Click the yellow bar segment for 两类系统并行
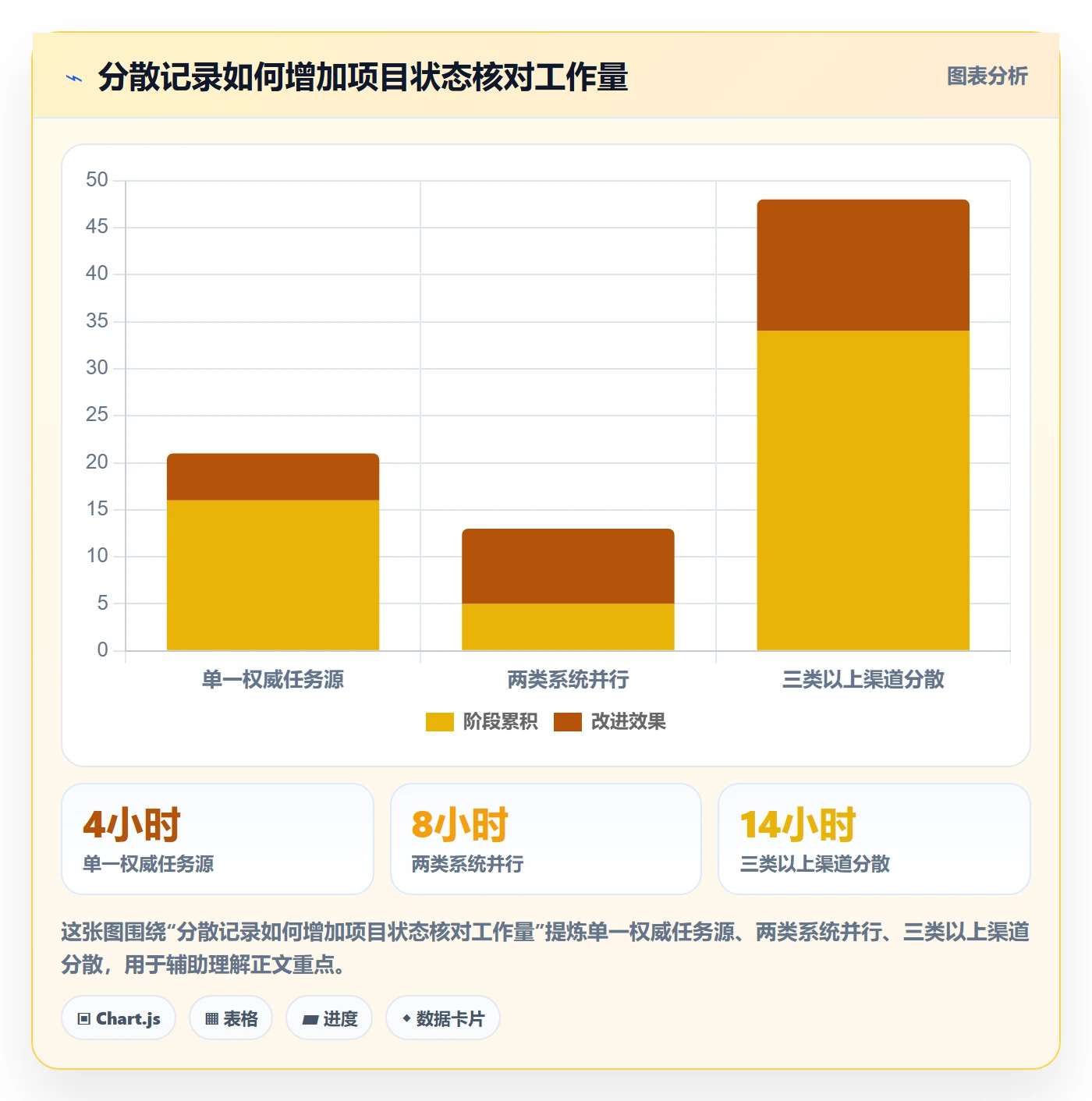Image resolution: width=1092 pixels, height=1101 pixels. (568, 627)
